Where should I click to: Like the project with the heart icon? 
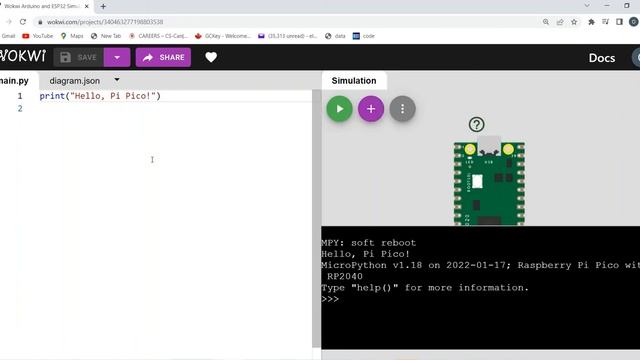tap(211, 57)
